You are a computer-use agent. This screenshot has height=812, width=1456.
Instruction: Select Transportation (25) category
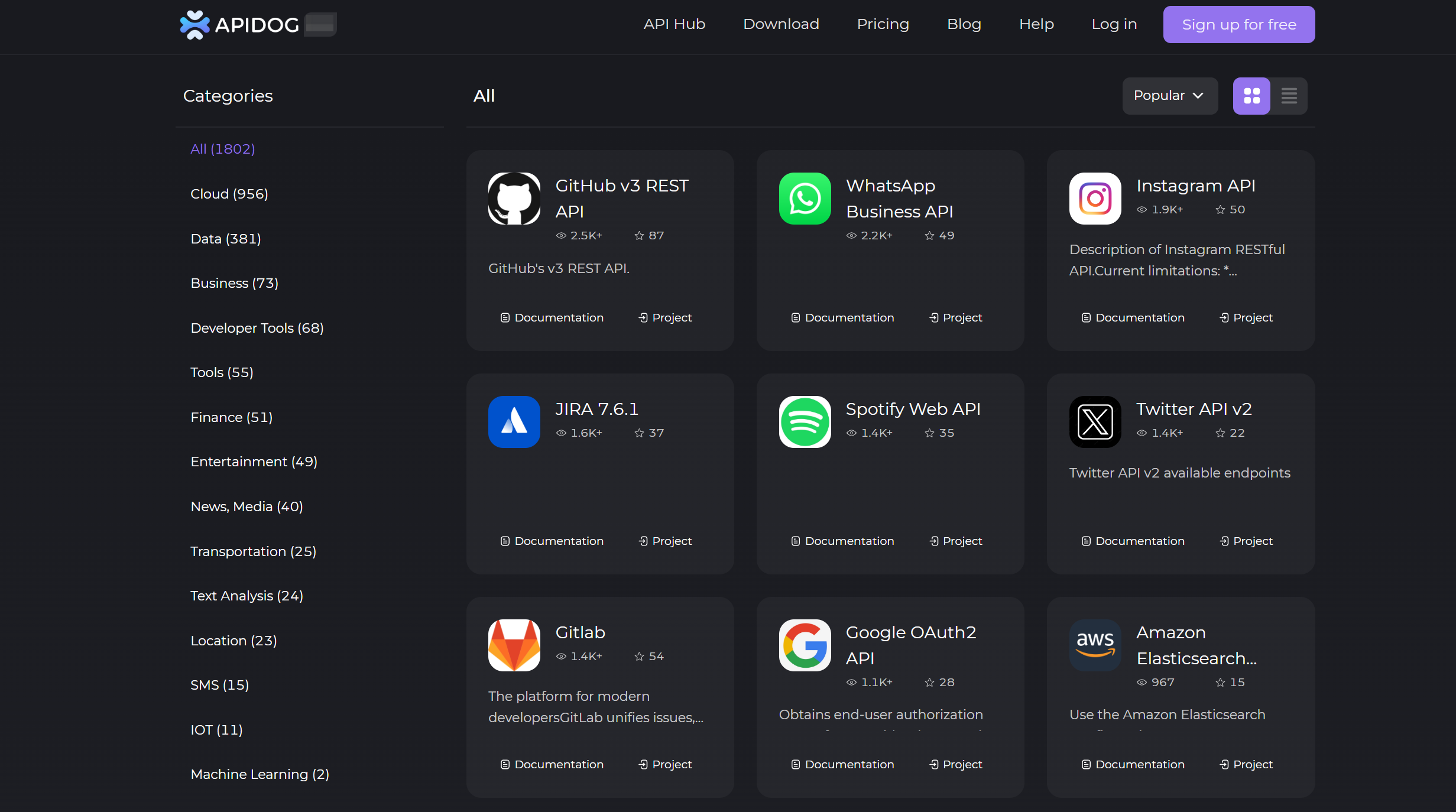click(253, 551)
